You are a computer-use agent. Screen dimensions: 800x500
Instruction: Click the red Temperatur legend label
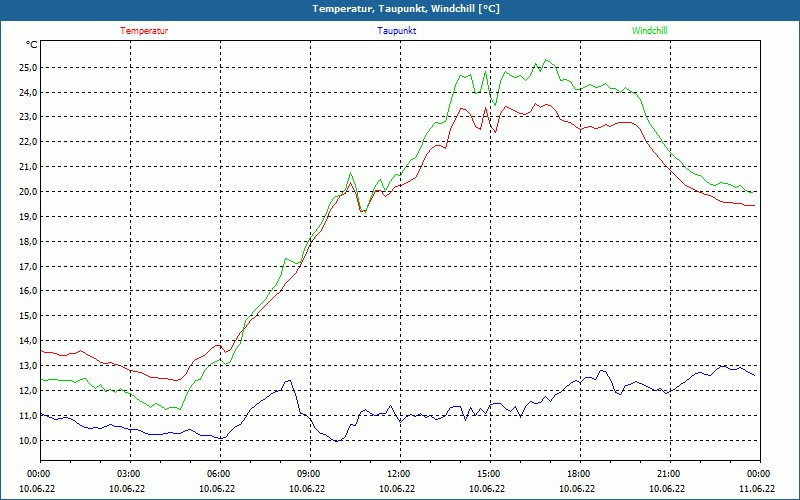tap(144, 31)
